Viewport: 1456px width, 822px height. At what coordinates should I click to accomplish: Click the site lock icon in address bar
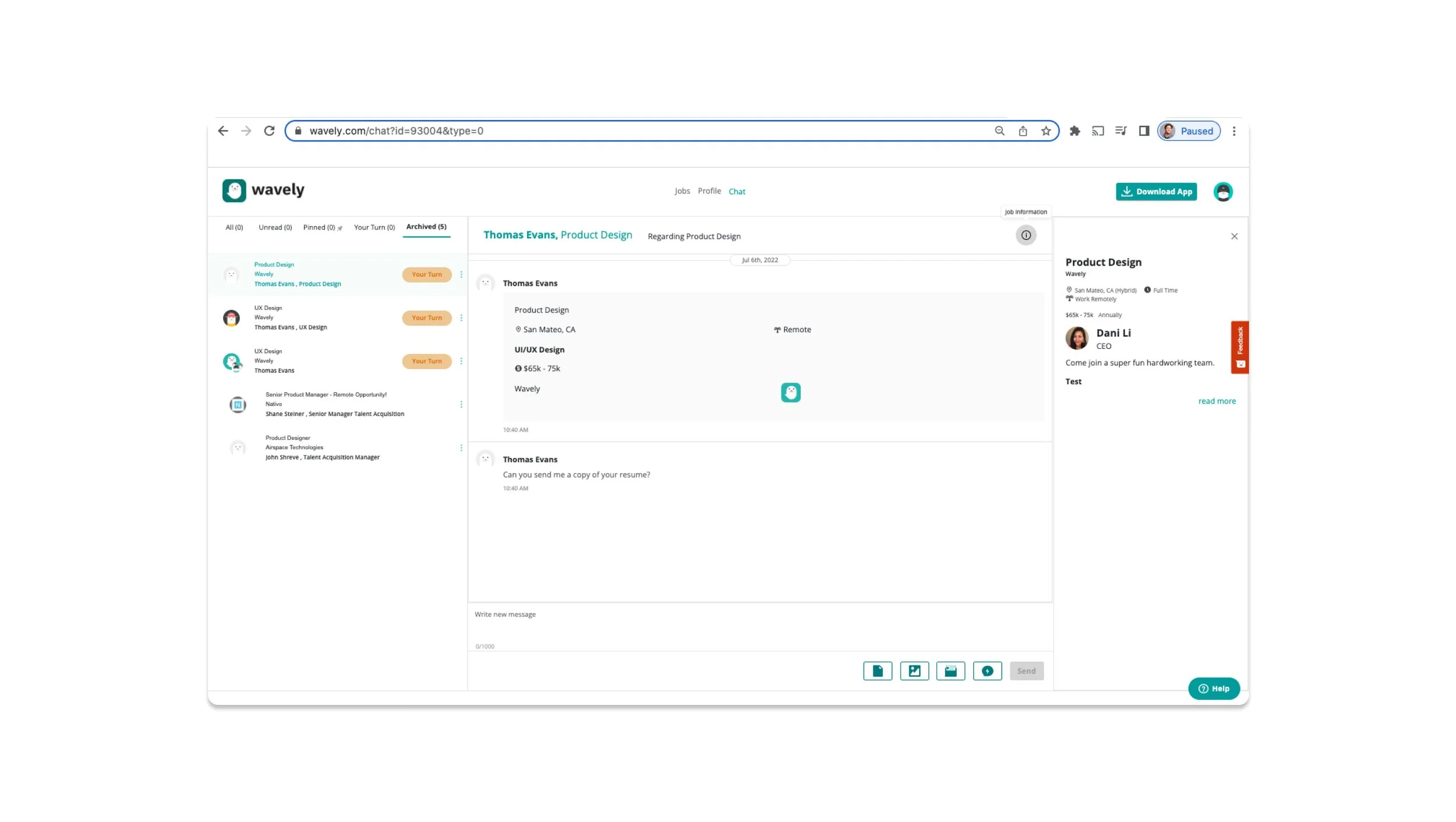click(298, 131)
